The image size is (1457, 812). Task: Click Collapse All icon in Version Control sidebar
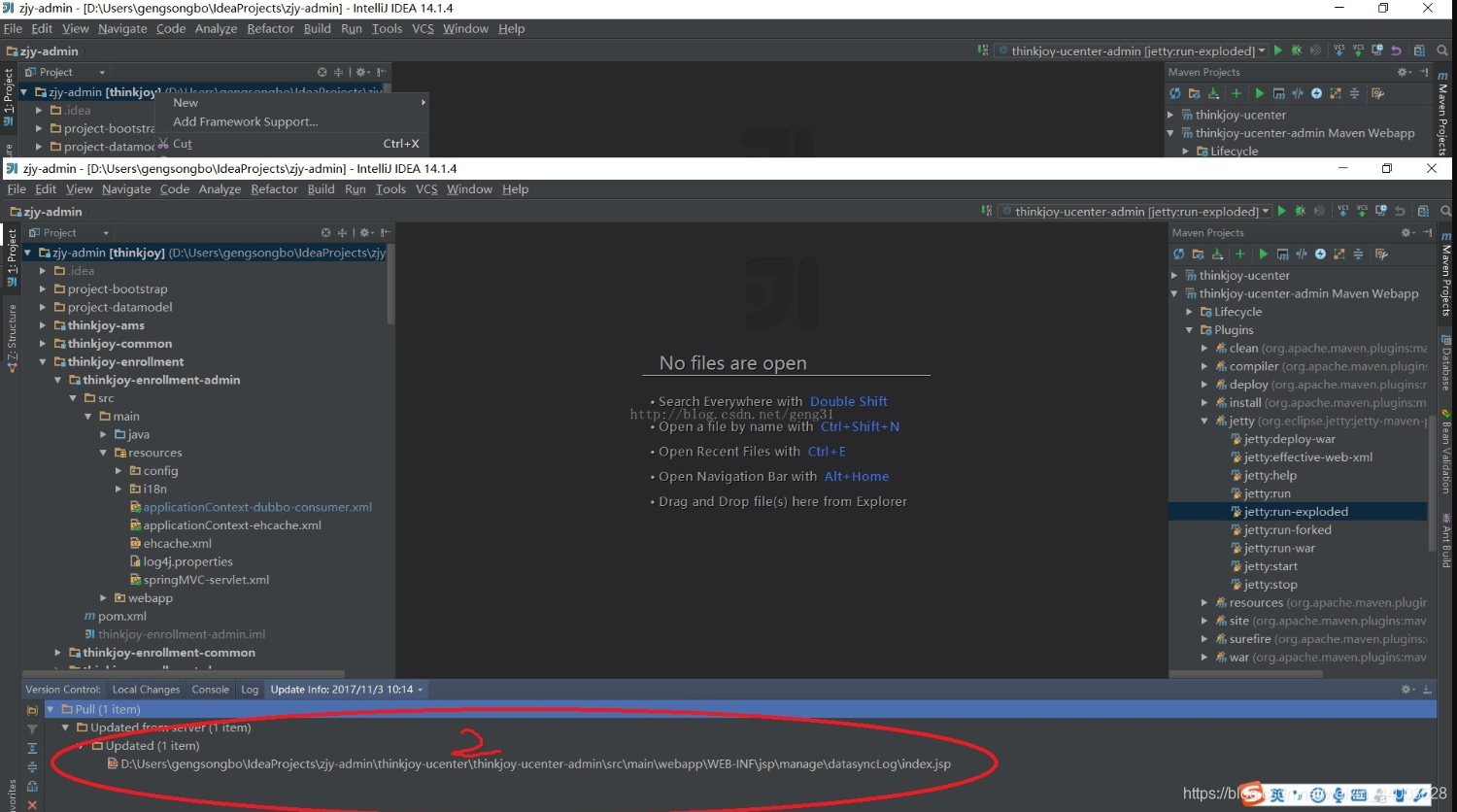pos(32,767)
